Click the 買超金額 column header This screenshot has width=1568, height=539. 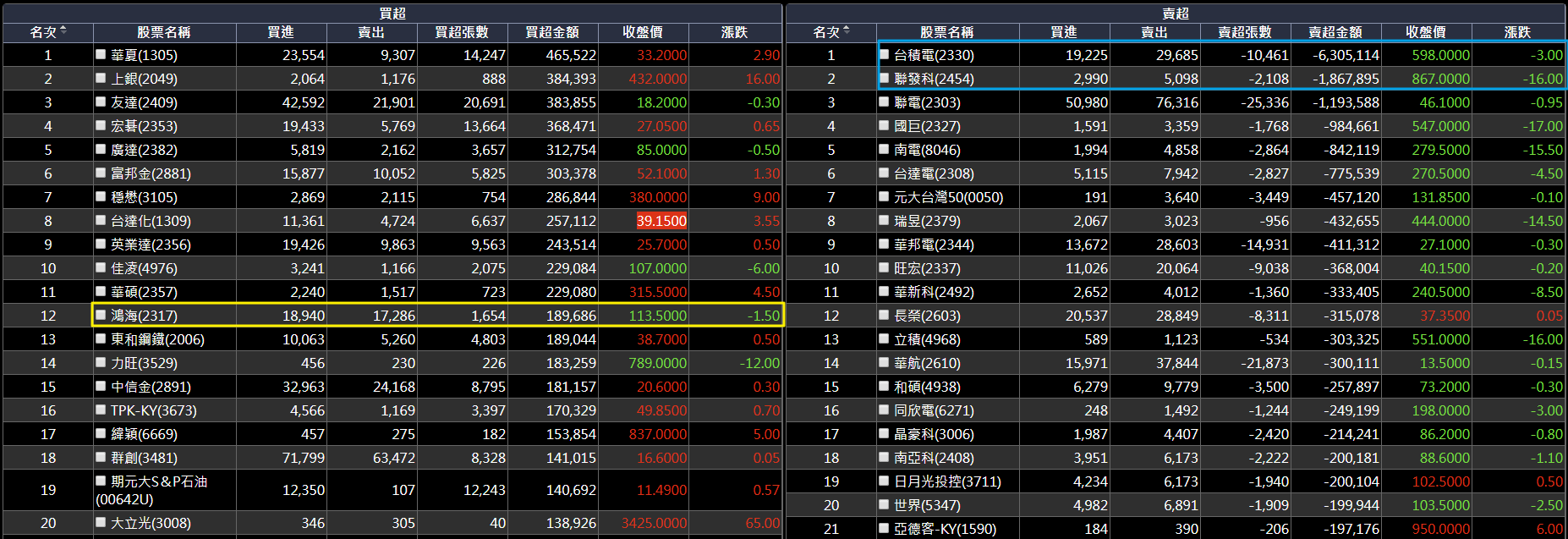coord(552,32)
